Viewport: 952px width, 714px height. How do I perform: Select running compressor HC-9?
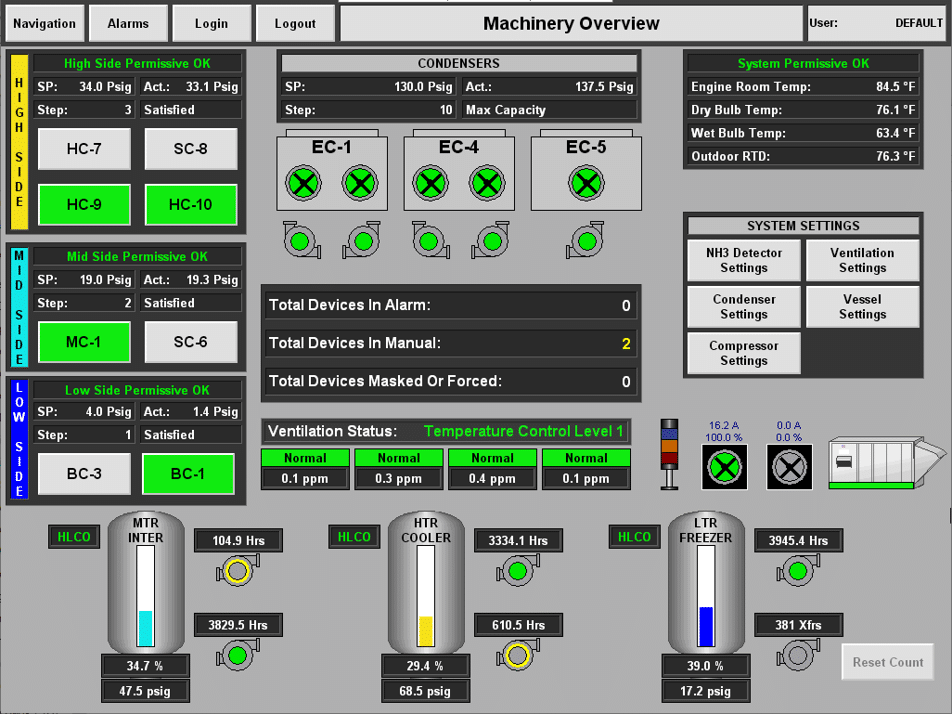(x=84, y=205)
